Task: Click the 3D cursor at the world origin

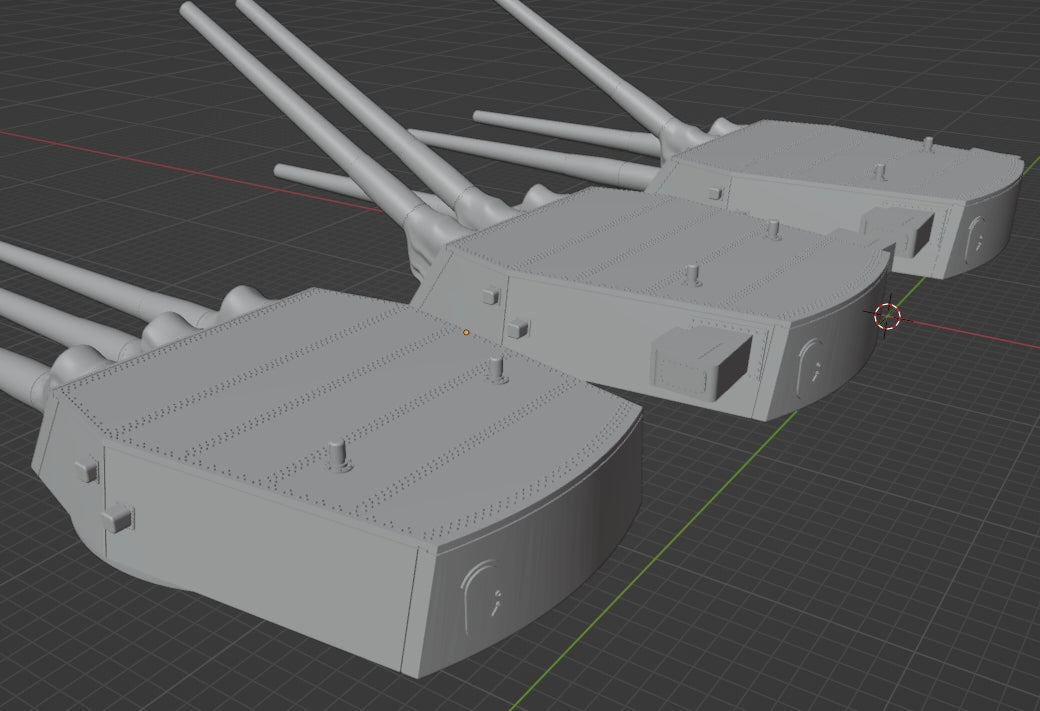Action: click(888, 318)
